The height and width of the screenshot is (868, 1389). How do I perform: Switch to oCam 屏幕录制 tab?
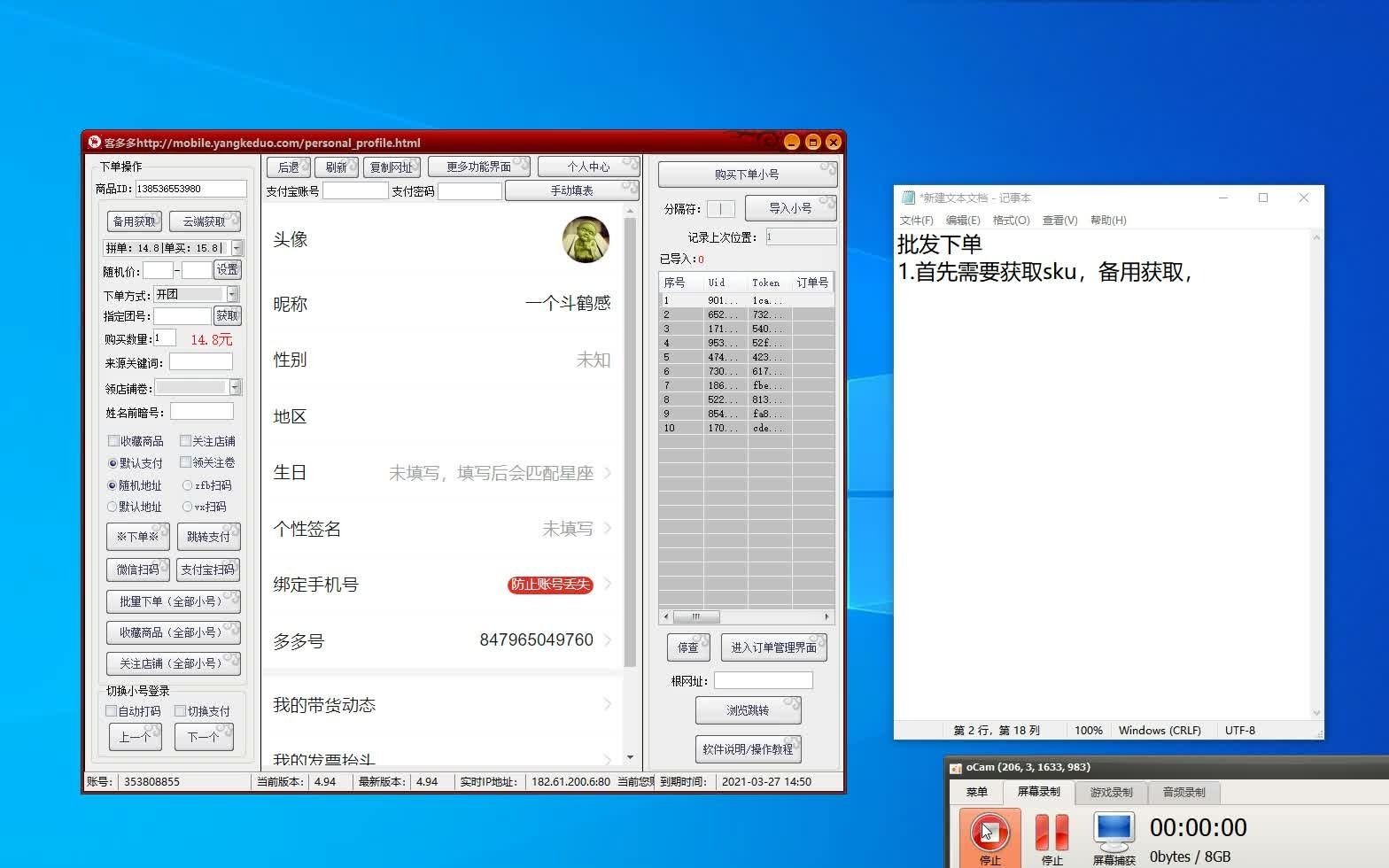[x=1038, y=792]
